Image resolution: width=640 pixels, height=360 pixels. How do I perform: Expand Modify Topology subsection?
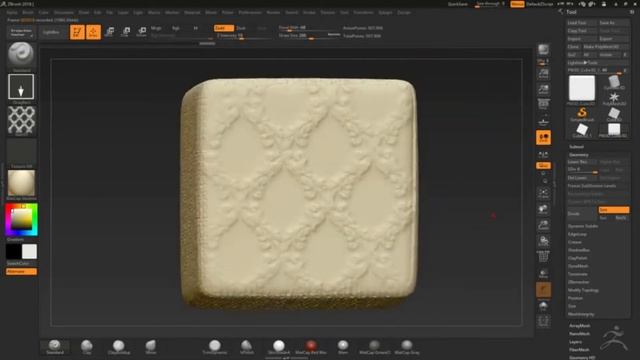pos(583,290)
